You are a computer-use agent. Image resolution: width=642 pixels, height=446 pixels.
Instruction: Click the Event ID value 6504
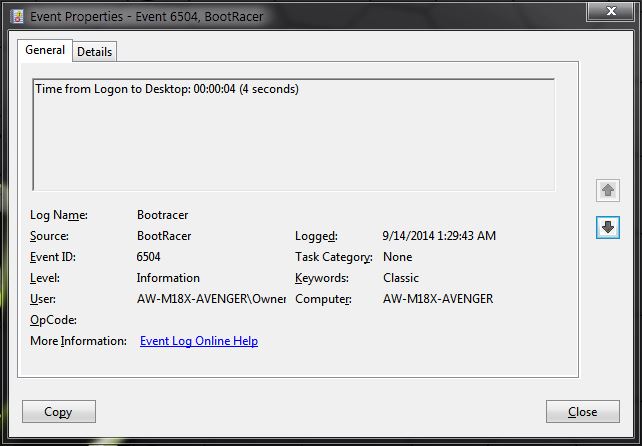(x=148, y=257)
